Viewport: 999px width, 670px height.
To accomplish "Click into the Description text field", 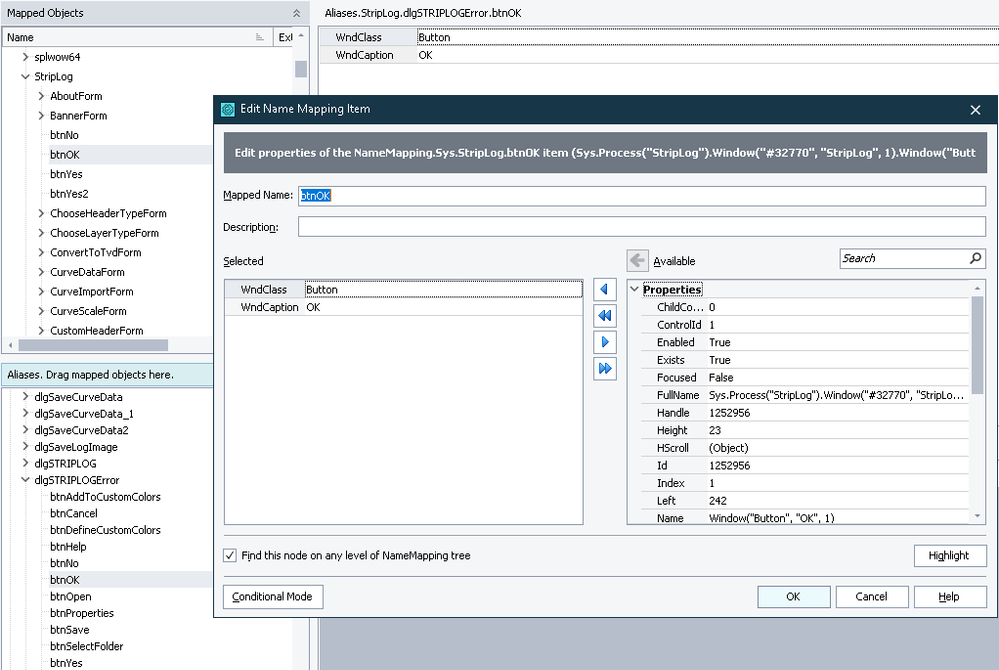I will 641,227.
